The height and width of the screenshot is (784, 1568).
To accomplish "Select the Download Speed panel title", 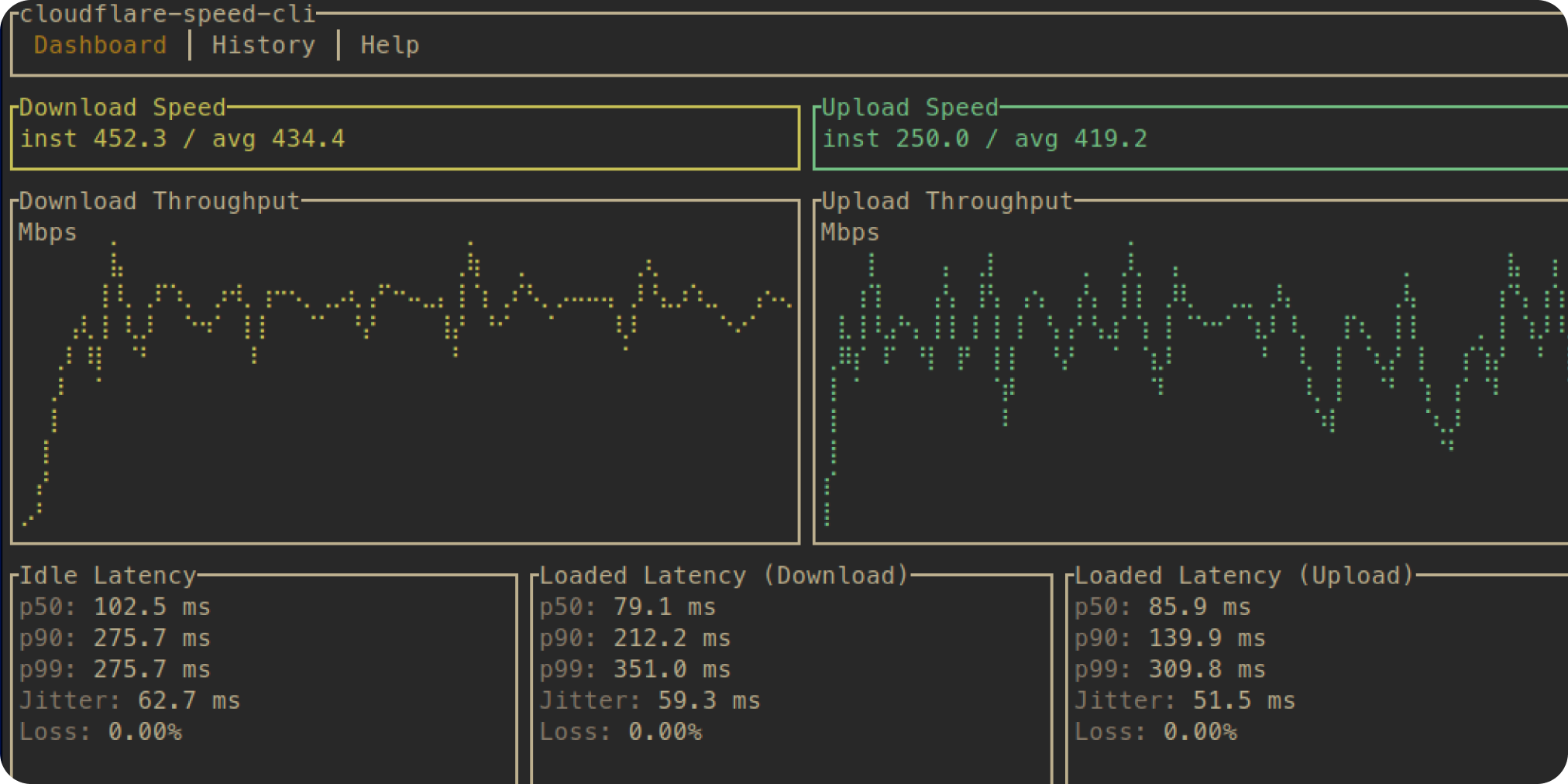I will pyautogui.click(x=122, y=107).
